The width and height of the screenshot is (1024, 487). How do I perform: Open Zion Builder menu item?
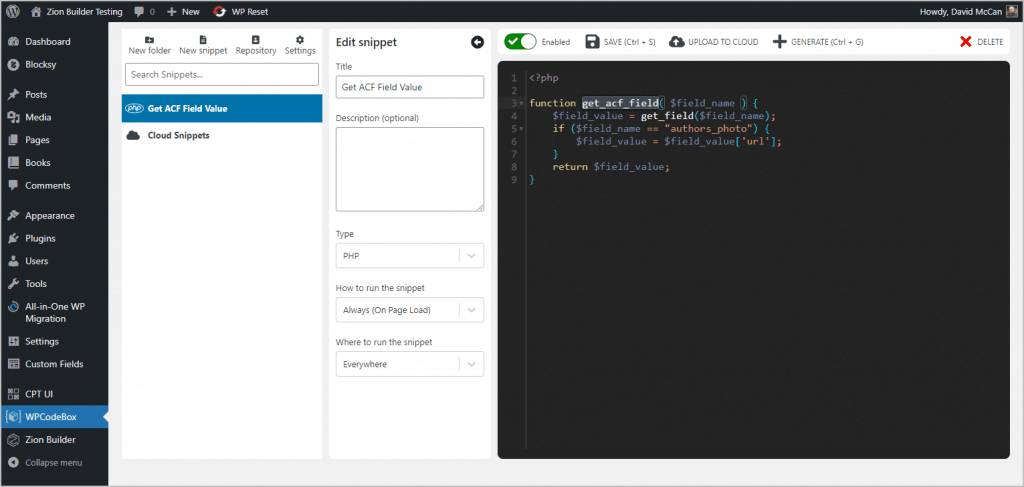[x=54, y=440]
